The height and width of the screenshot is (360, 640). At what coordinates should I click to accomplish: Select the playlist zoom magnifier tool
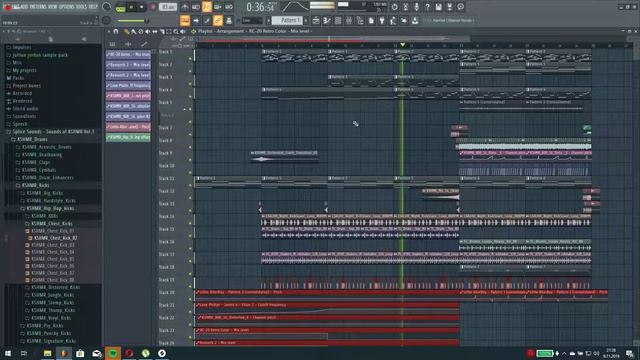click(176, 31)
